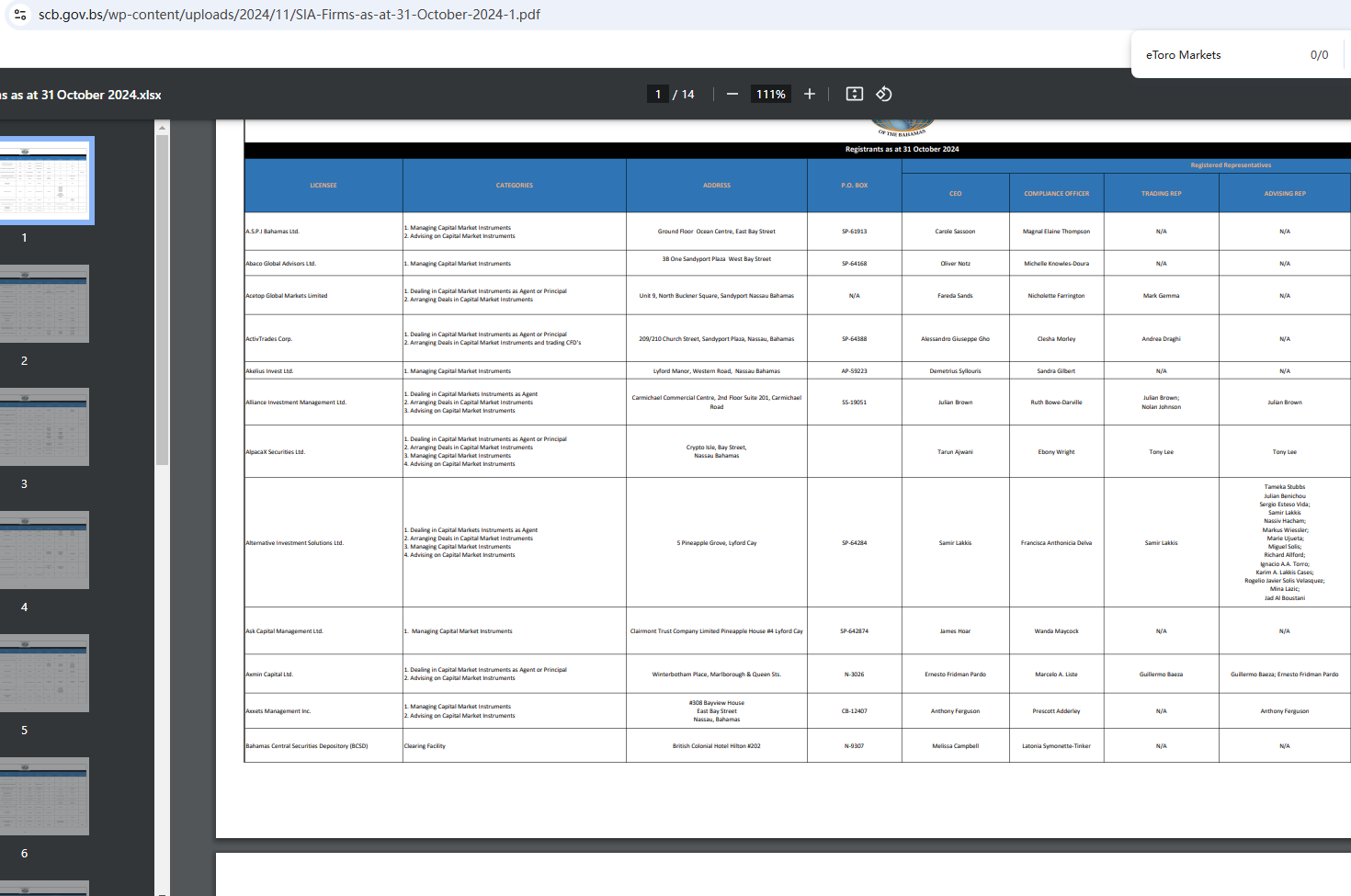Select licensee Axxets Management Inc.
Image resolution: width=1351 pixels, height=896 pixels.
coord(278,711)
